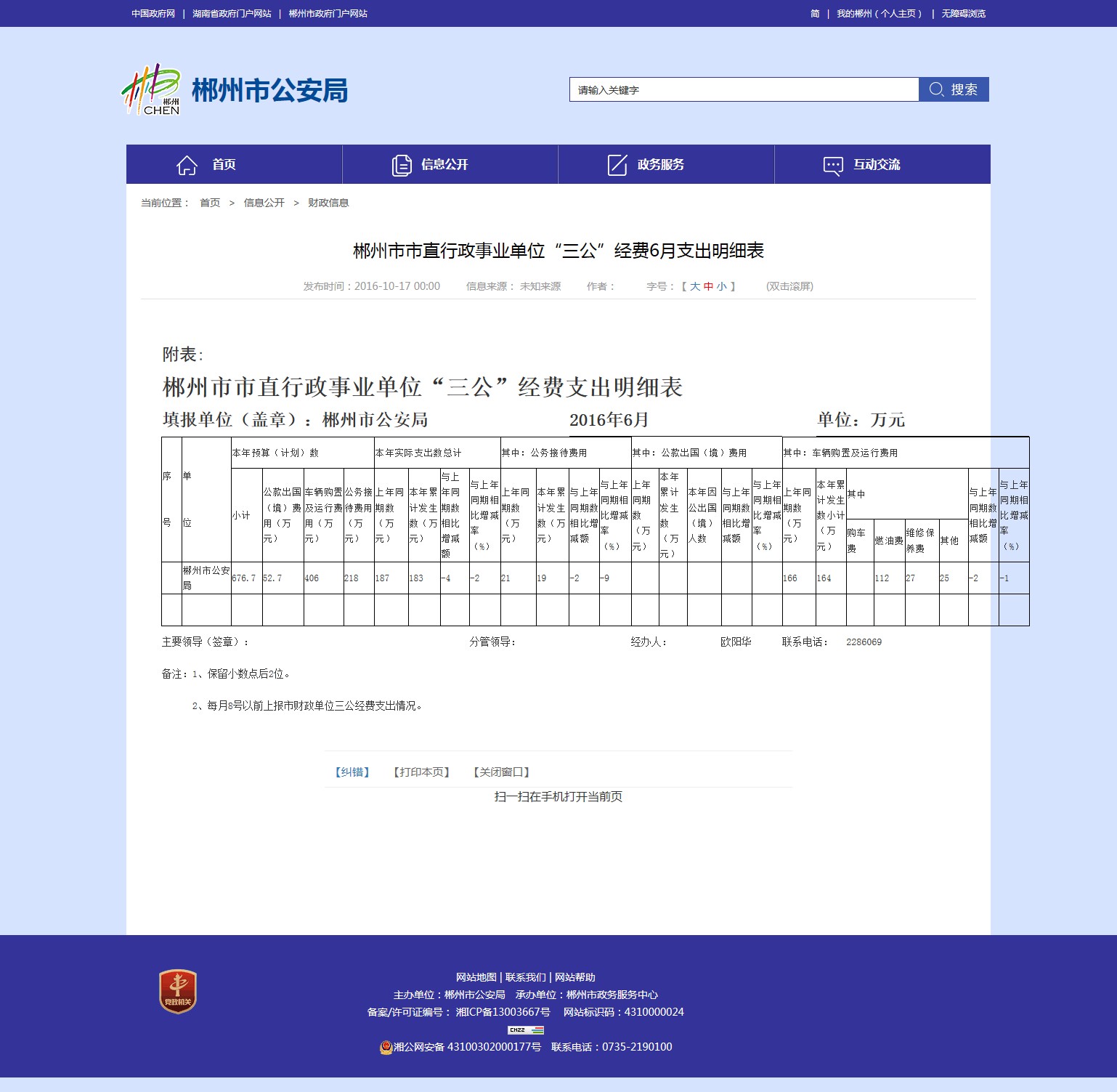This screenshot has height=1092, width=1117.
Task: Click the publish time 2016-10-17 00:00
Action: [397, 286]
